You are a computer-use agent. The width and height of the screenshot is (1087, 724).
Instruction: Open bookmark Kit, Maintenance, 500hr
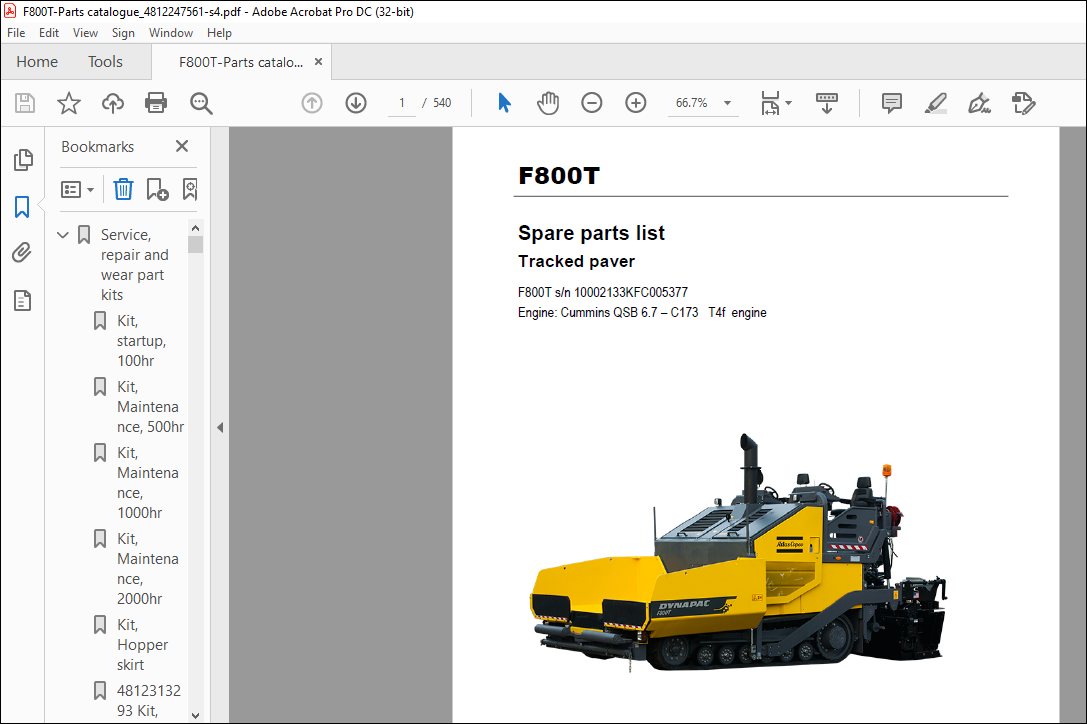[x=150, y=406]
